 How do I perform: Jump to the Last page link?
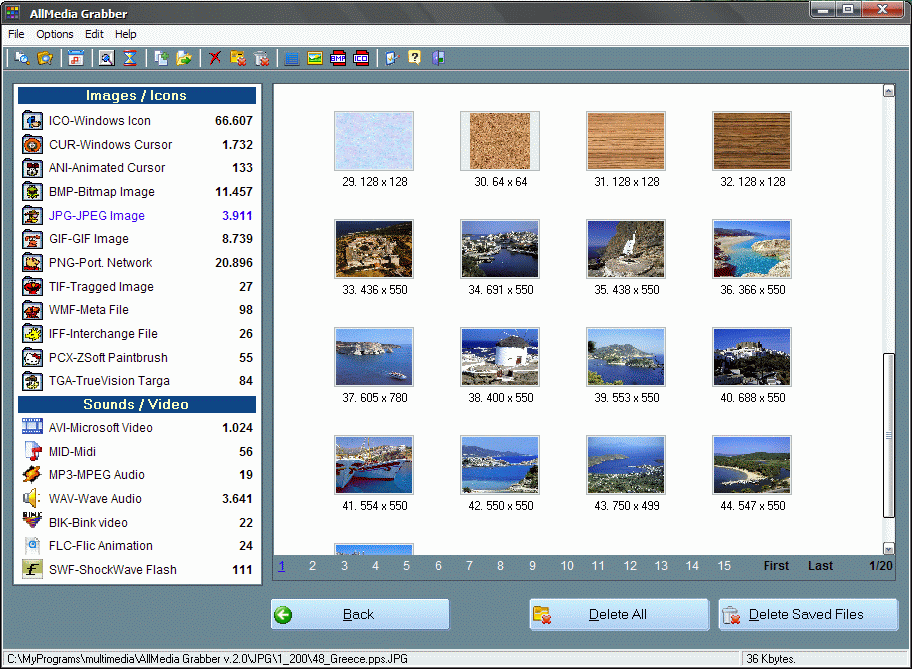pyautogui.click(x=820, y=566)
